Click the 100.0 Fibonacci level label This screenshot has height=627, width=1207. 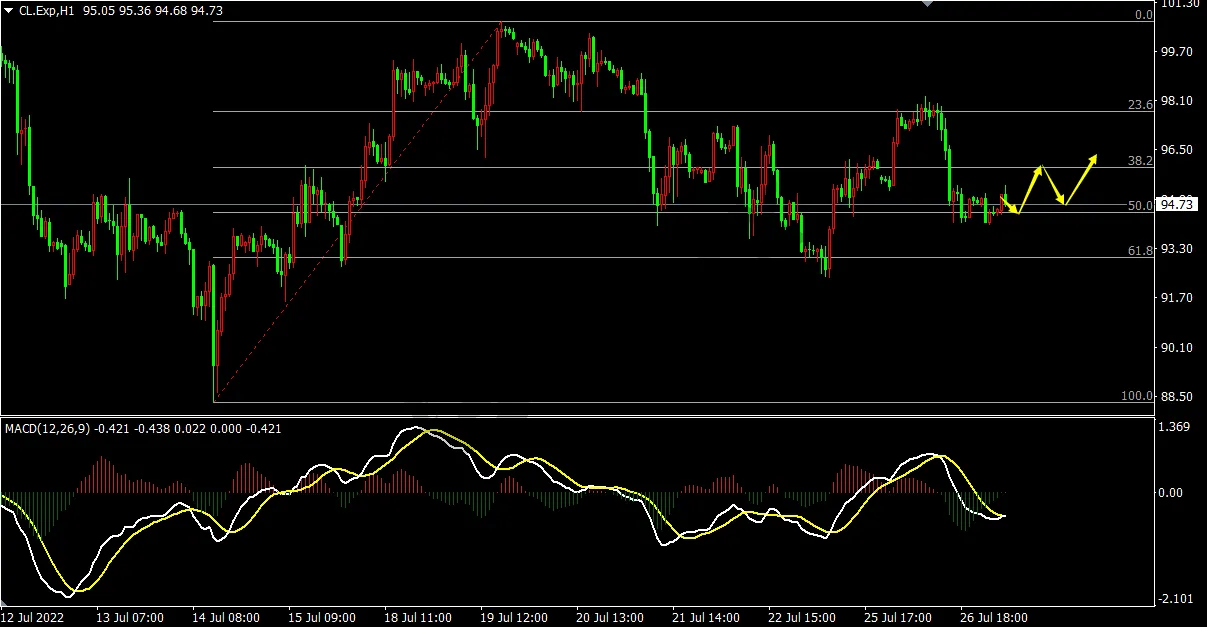pos(1137,396)
